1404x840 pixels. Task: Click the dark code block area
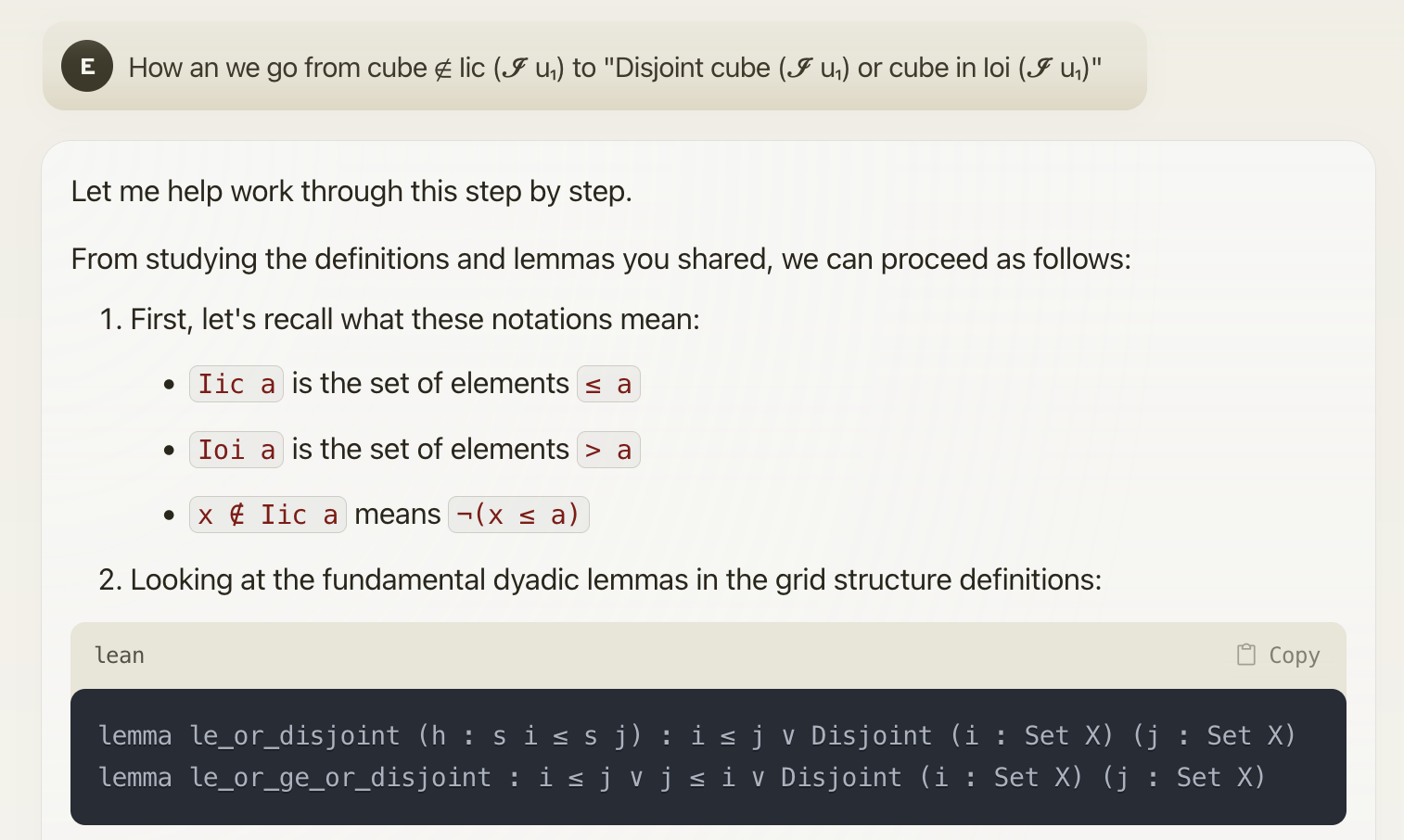pyautogui.click(x=708, y=757)
